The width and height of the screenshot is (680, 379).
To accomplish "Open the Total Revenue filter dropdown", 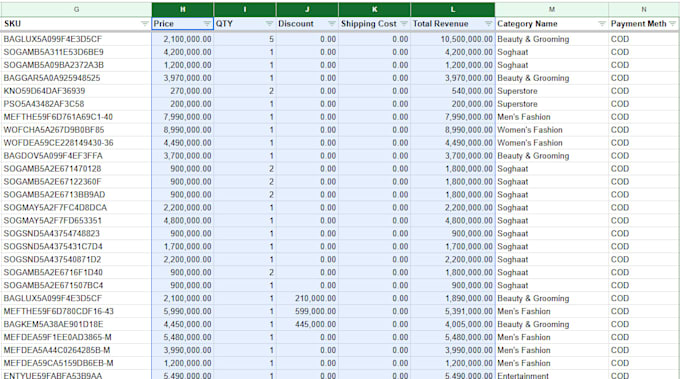I will tap(488, 24).
